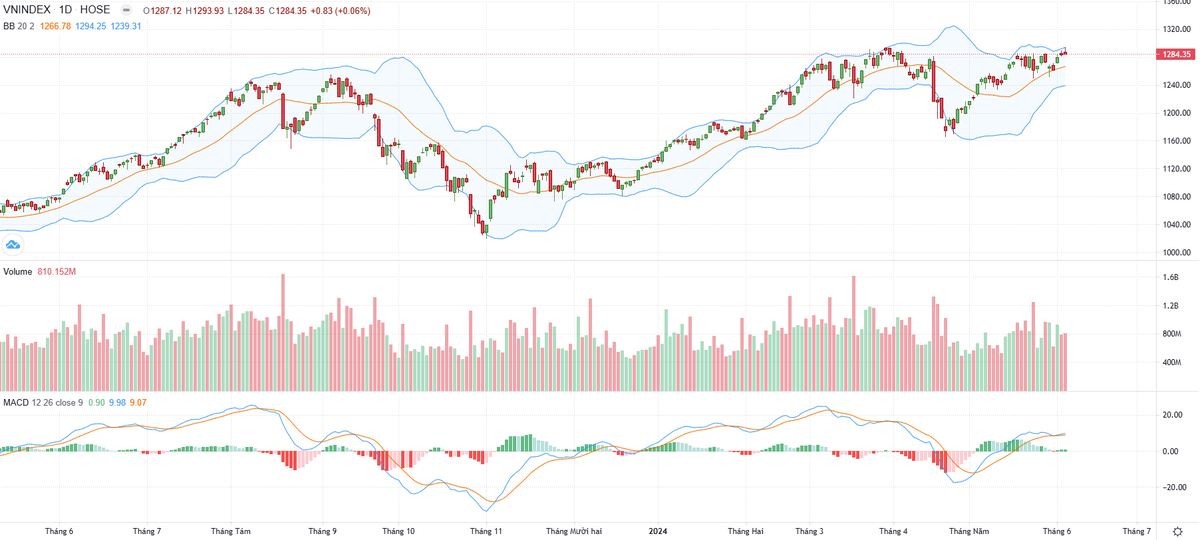
Task: Click the blue MACD value 9.98
Action: [x=117, y=403]
